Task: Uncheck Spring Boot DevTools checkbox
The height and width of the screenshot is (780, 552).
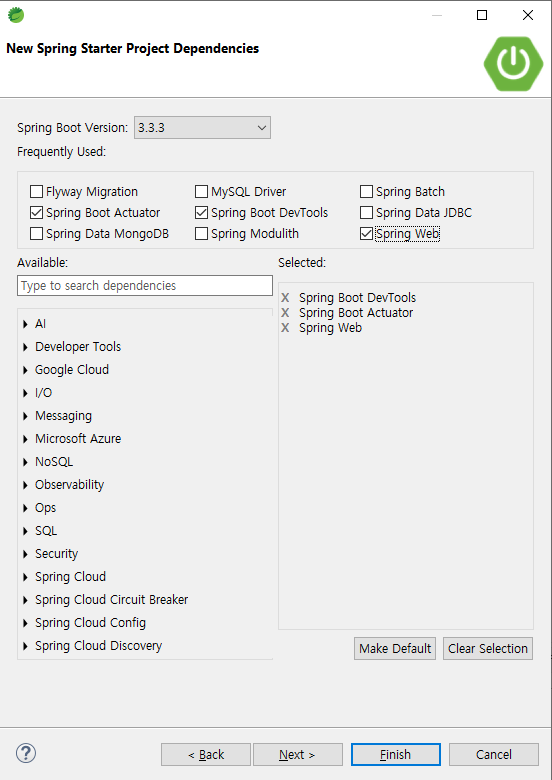Action: 201,212
